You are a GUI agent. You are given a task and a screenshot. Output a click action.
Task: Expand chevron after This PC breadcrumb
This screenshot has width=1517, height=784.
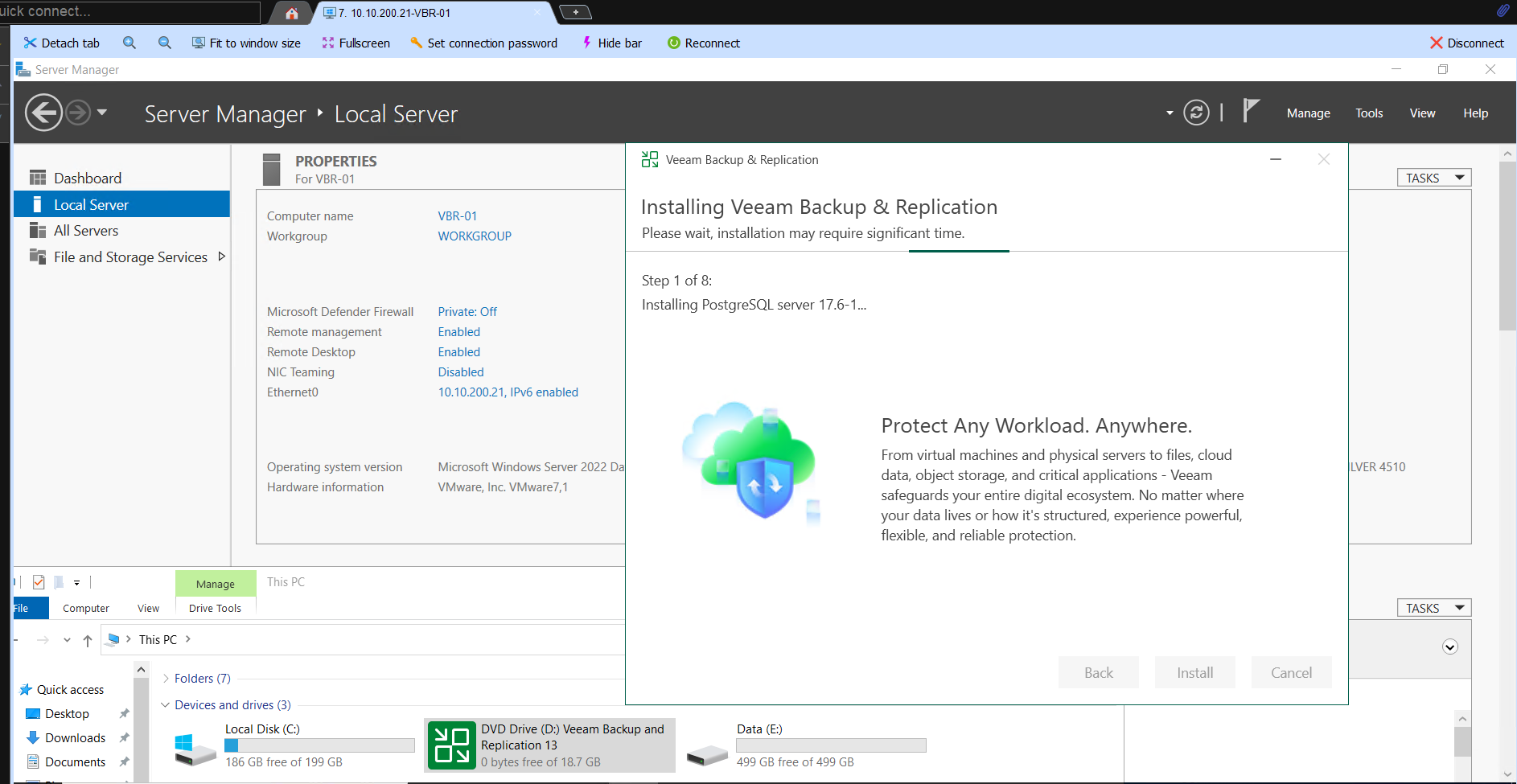[x=188, y=639]
